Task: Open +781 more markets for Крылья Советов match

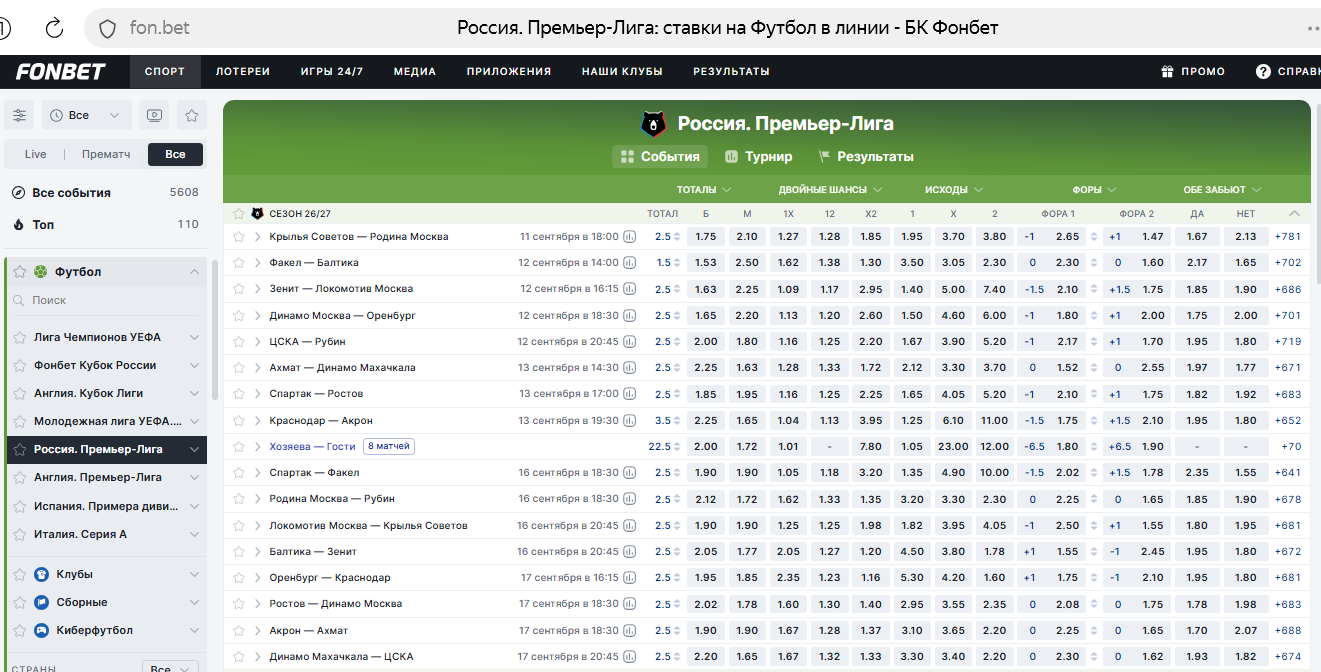Action: coord(1288,237)
